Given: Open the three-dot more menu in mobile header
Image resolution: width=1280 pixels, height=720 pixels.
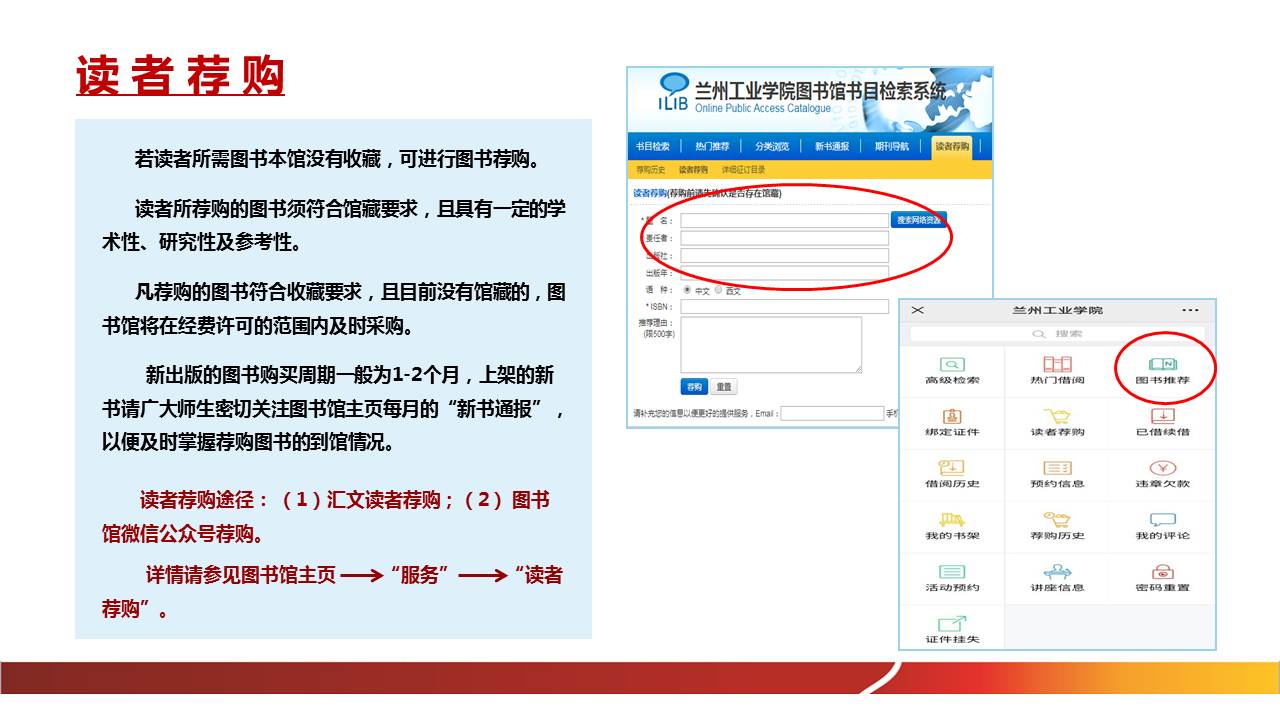Looking at the screenshot, I should click(1189, 311).
